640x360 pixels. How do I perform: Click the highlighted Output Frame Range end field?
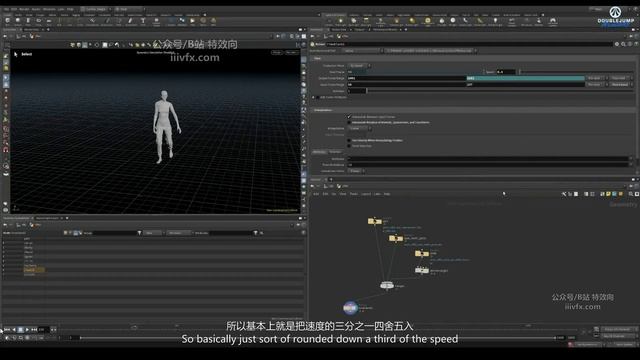(x=525, y=78)
